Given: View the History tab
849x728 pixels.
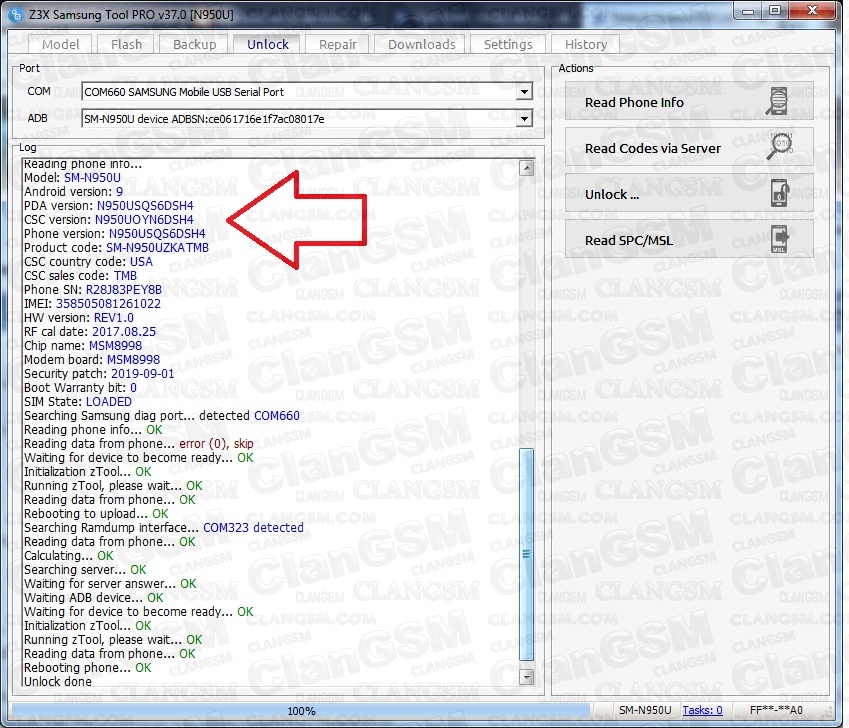Looking at the screenshot, I should click(x=586, y=44).
